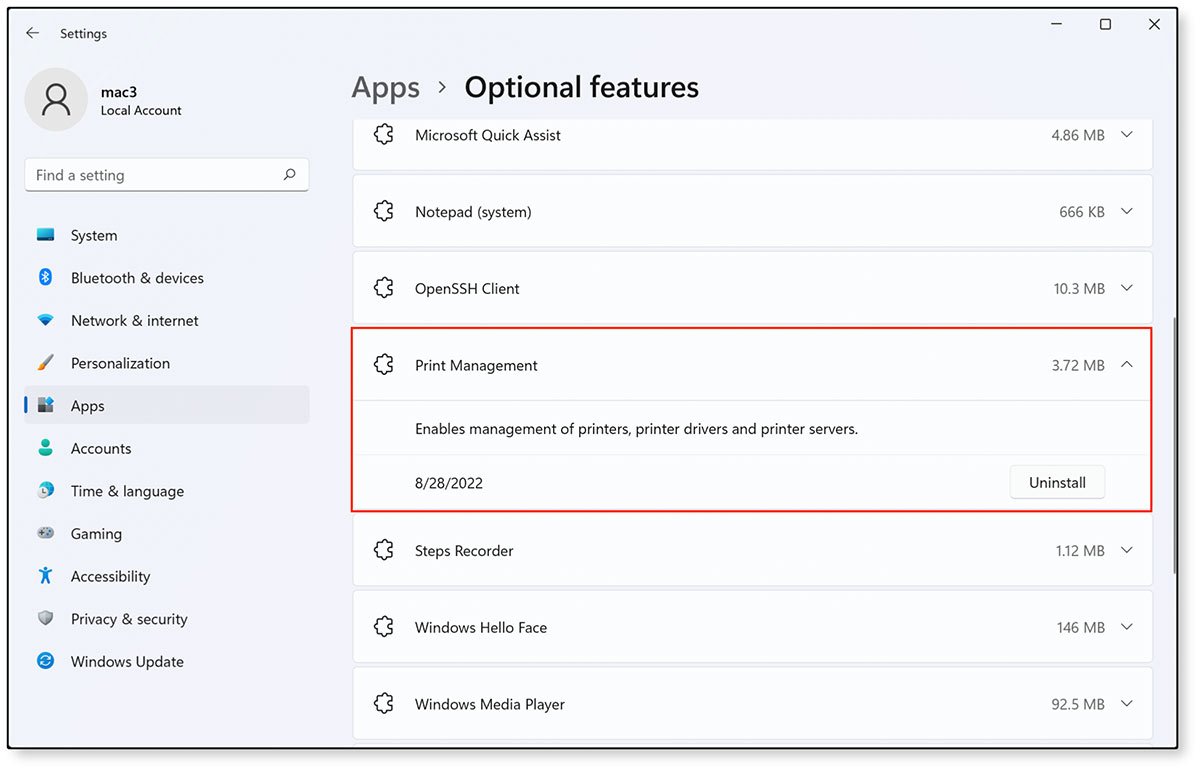Expand Windows Hello Face details
This screenshot has height=771, width=1200.
coord(1127,628)
